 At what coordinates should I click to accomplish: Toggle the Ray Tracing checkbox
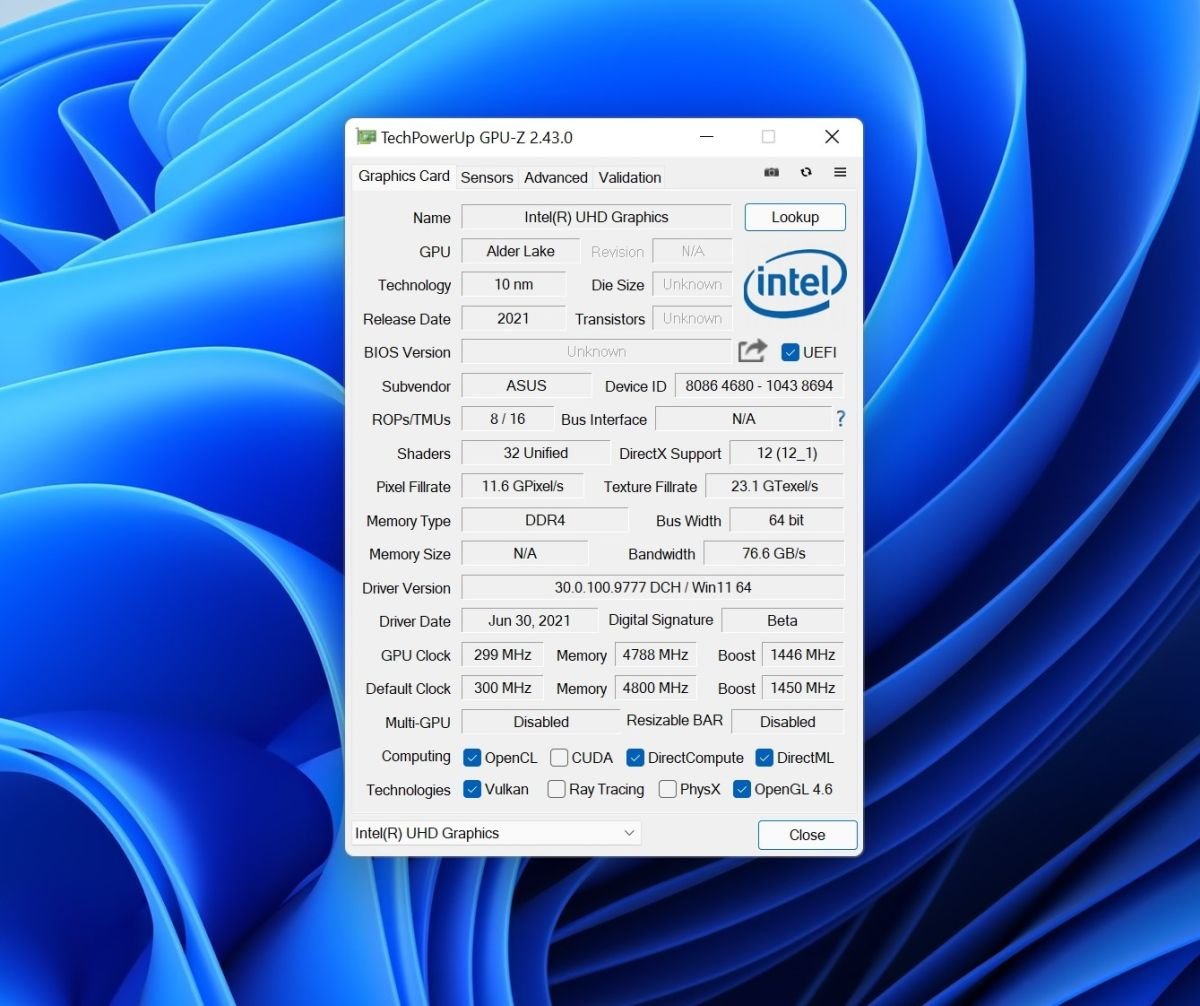click(556, 789)
